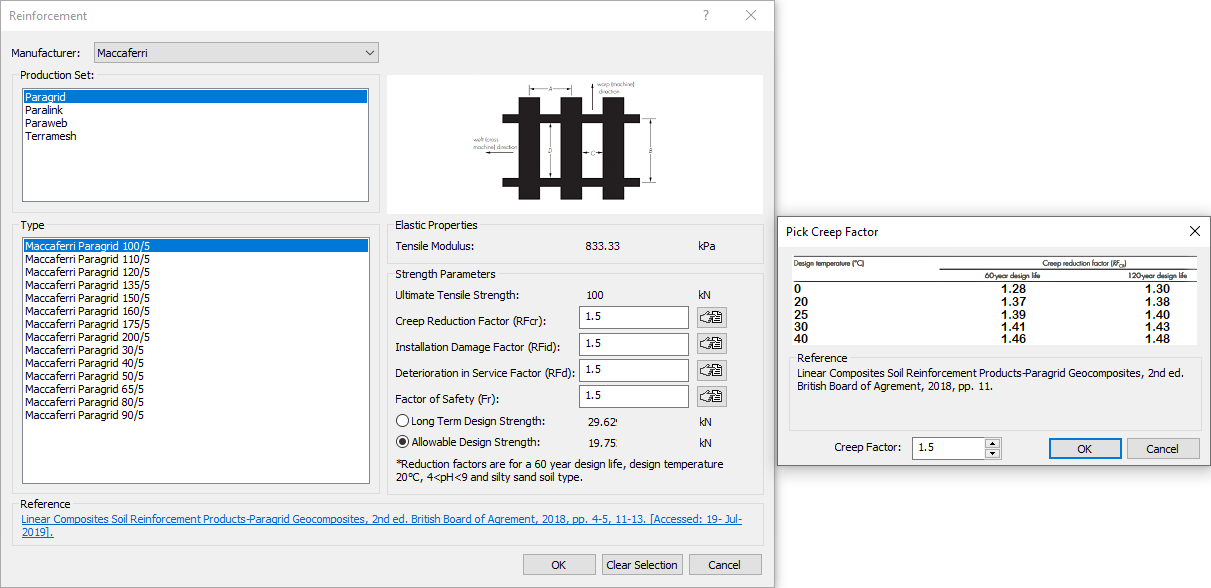The height and width of the screenshot is (588, 1211).
Task: Open picker icon for Deterioration in Service Factor
Action: [x=711, y=370]
